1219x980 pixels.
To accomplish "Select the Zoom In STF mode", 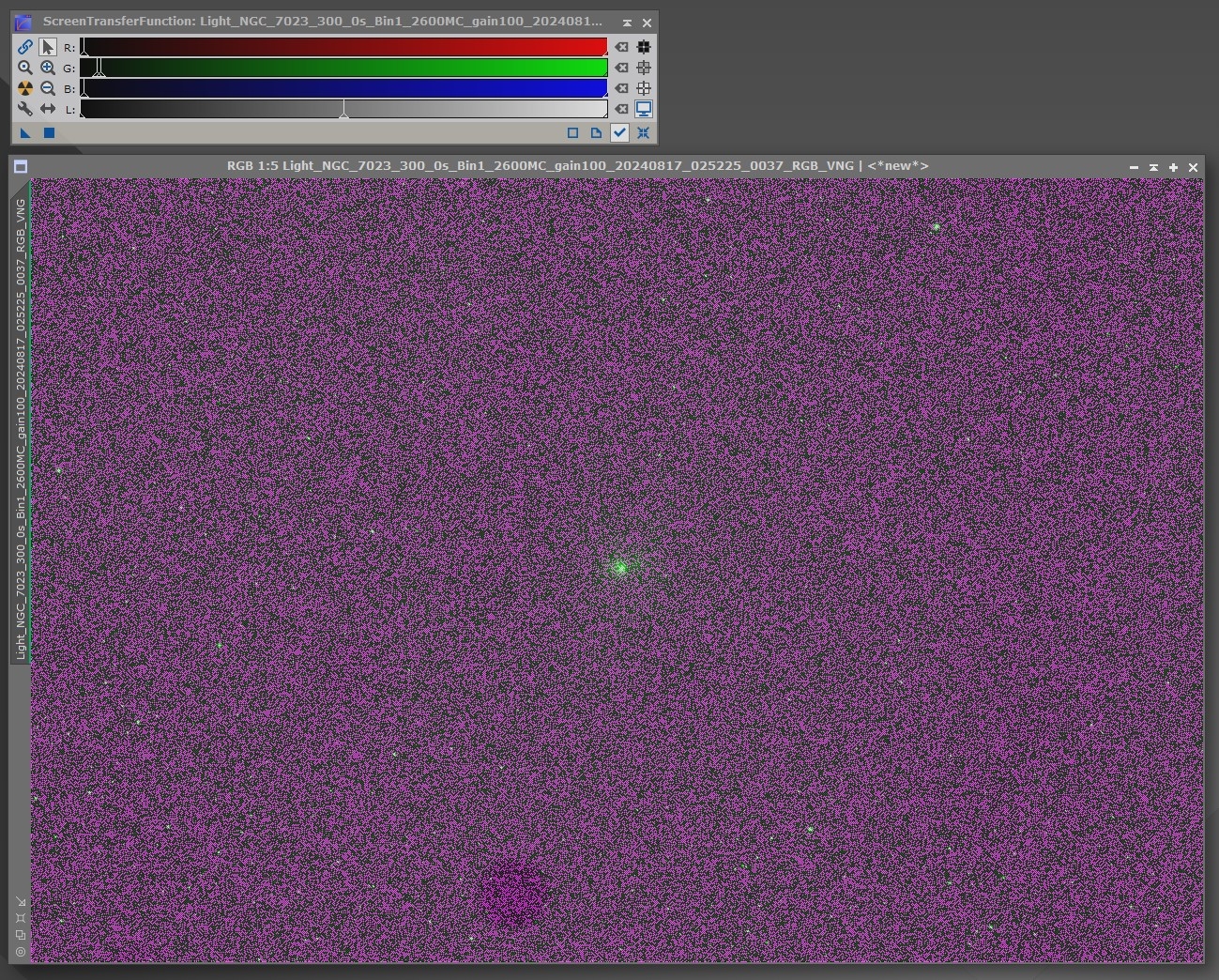I will click(48, 68).
